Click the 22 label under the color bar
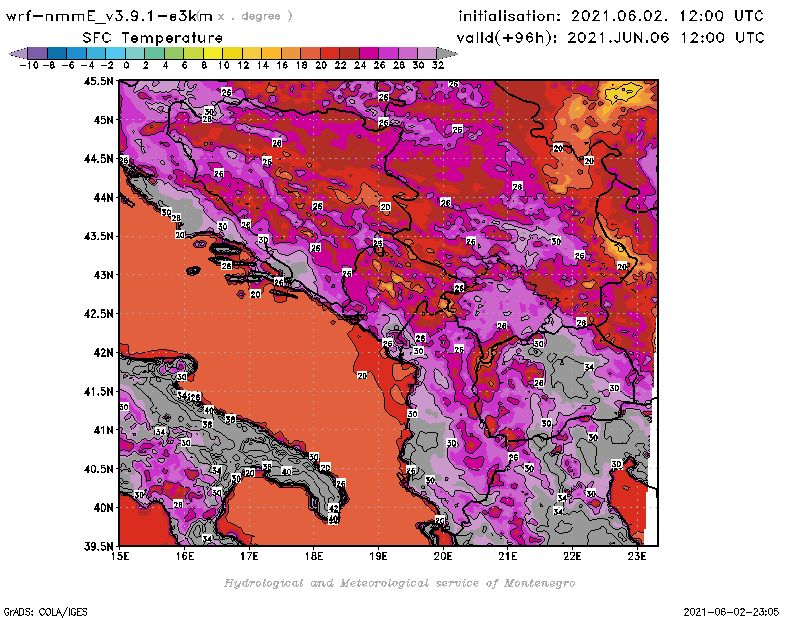This screenshot has width=800, height=618. click(340, 65)
